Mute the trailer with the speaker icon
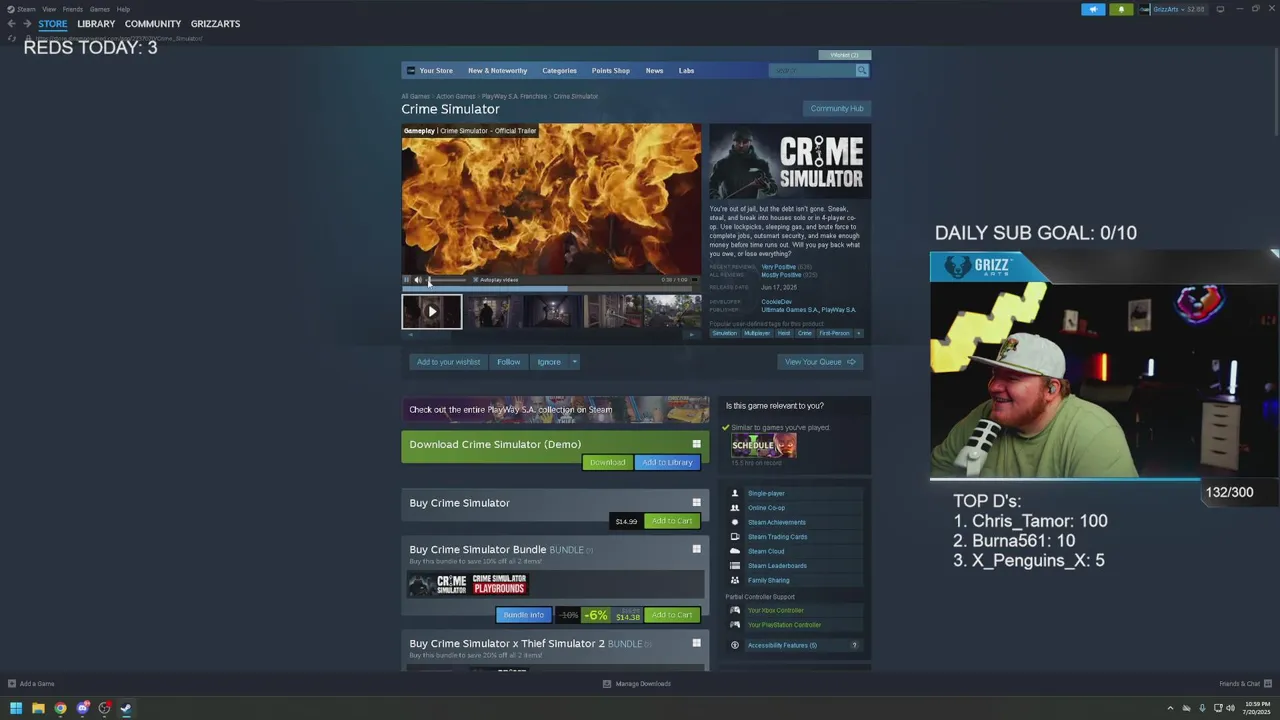Screen dimensions: 1280x720 pos(418,280)
